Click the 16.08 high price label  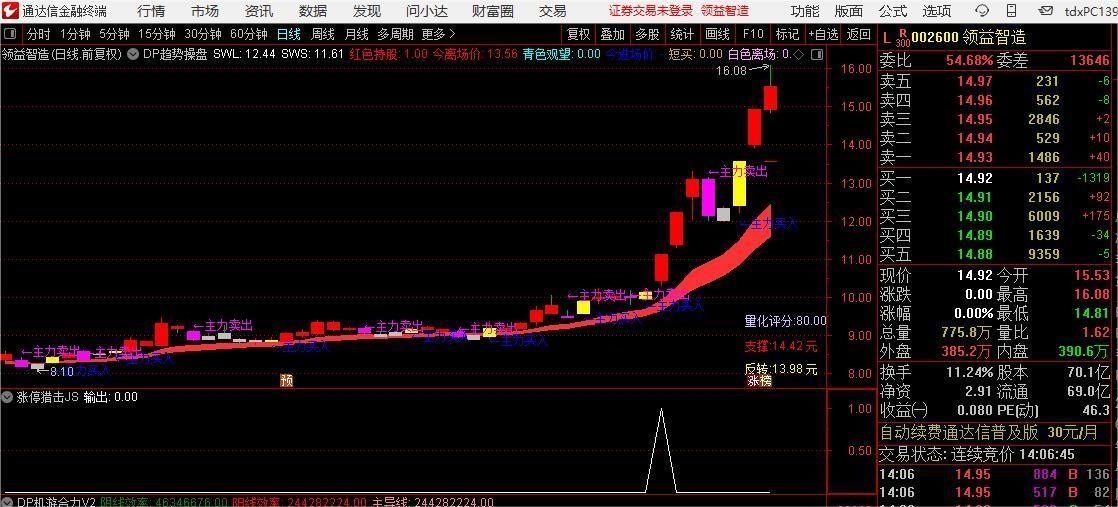coord(731,71)
